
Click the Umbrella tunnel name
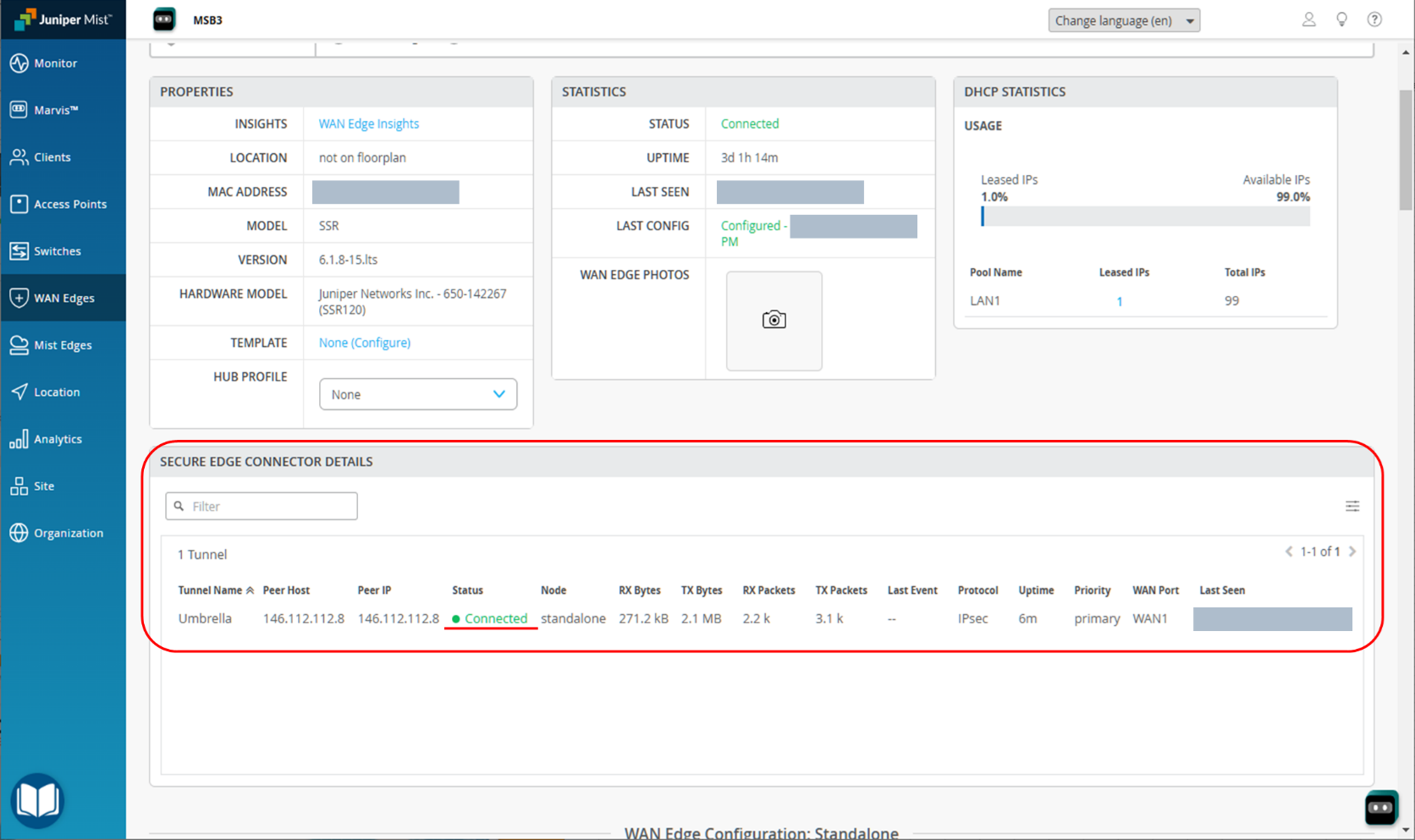205,618
